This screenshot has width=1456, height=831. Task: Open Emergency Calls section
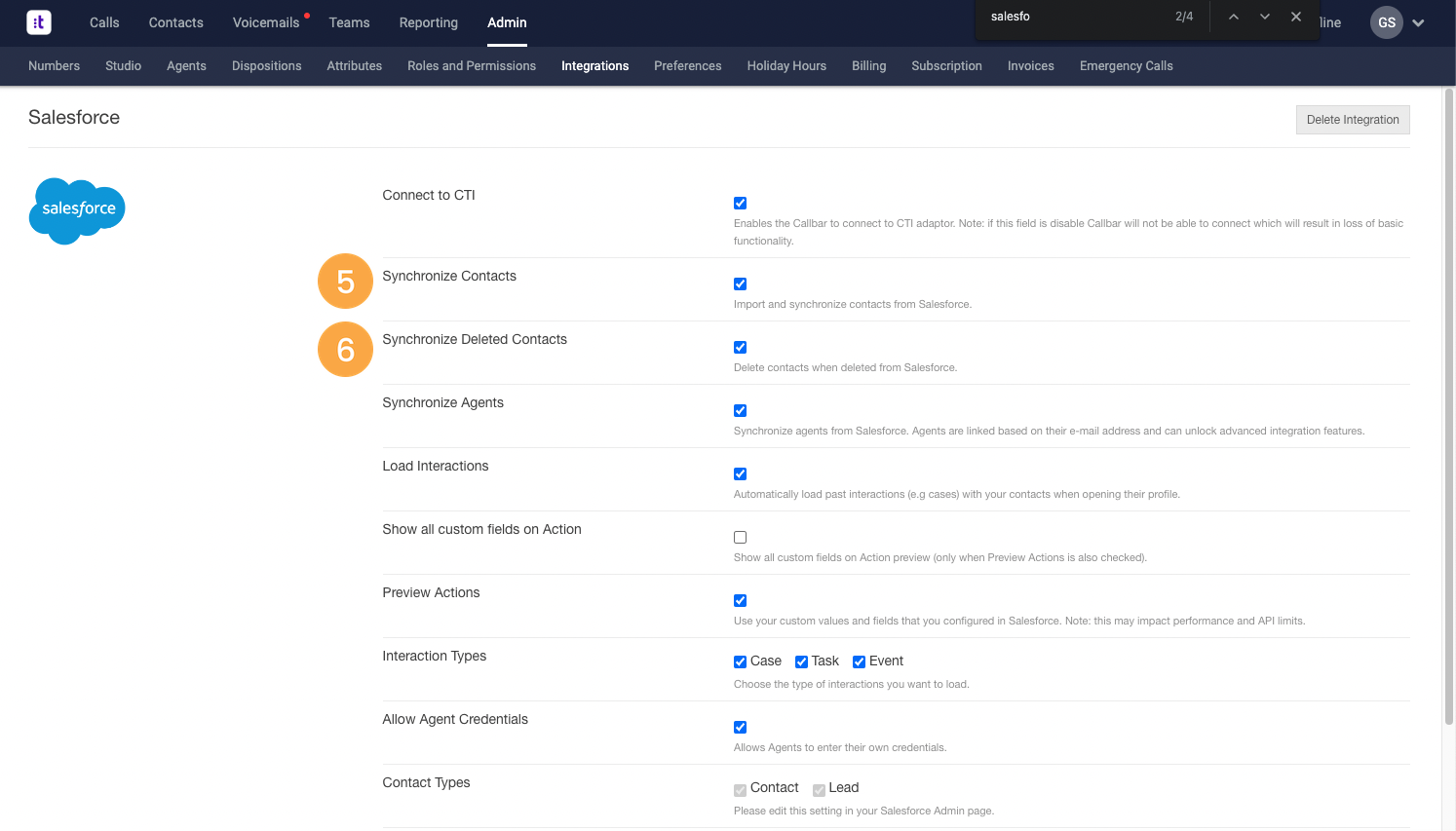click(x=1127, y=65)
